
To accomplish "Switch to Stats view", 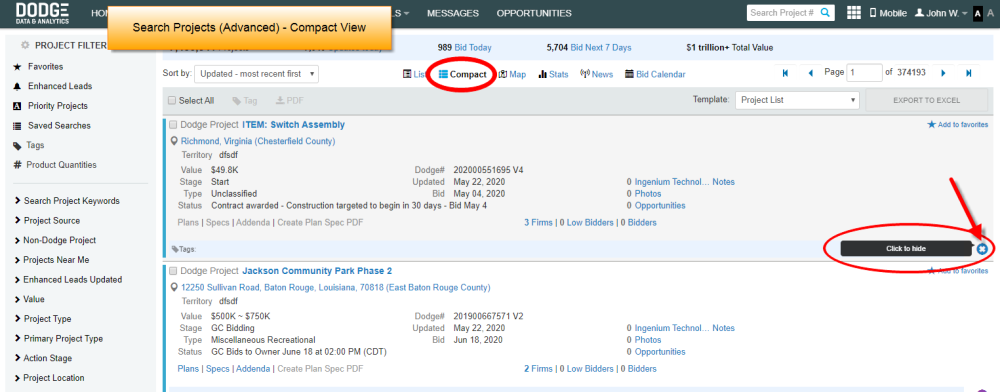I will [554, 75].
